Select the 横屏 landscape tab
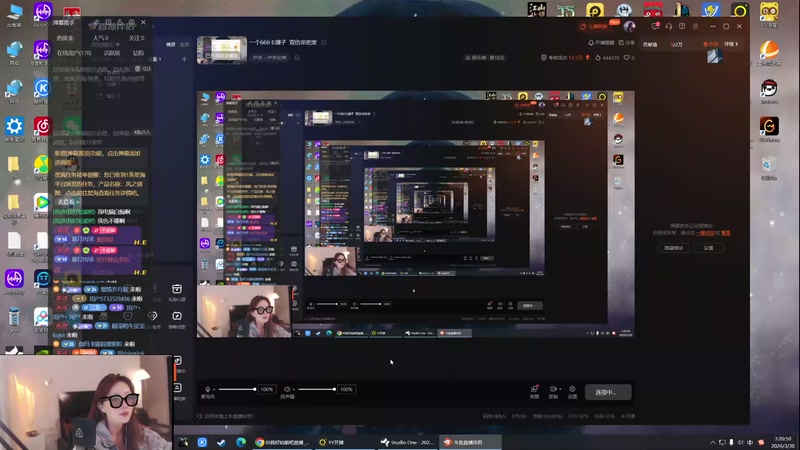 tap(170, 44)
